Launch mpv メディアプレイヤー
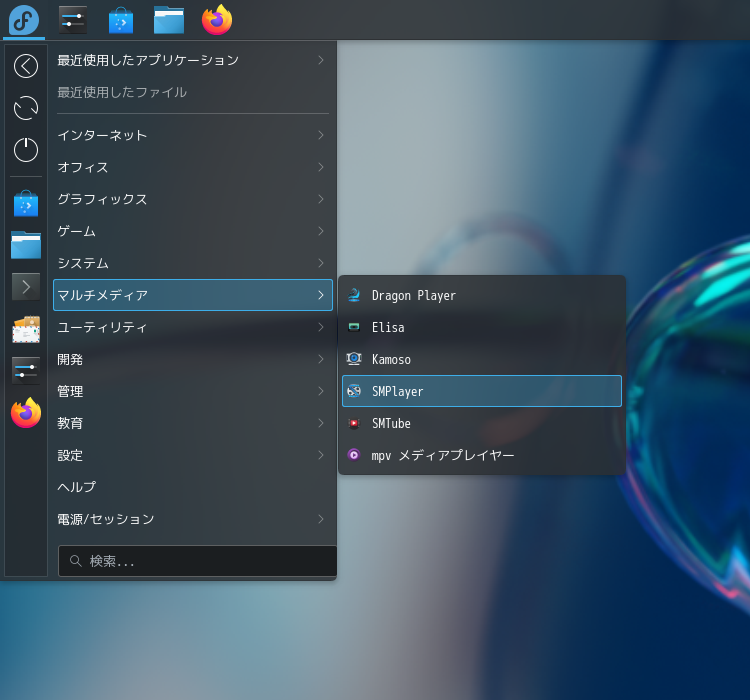 482,455
